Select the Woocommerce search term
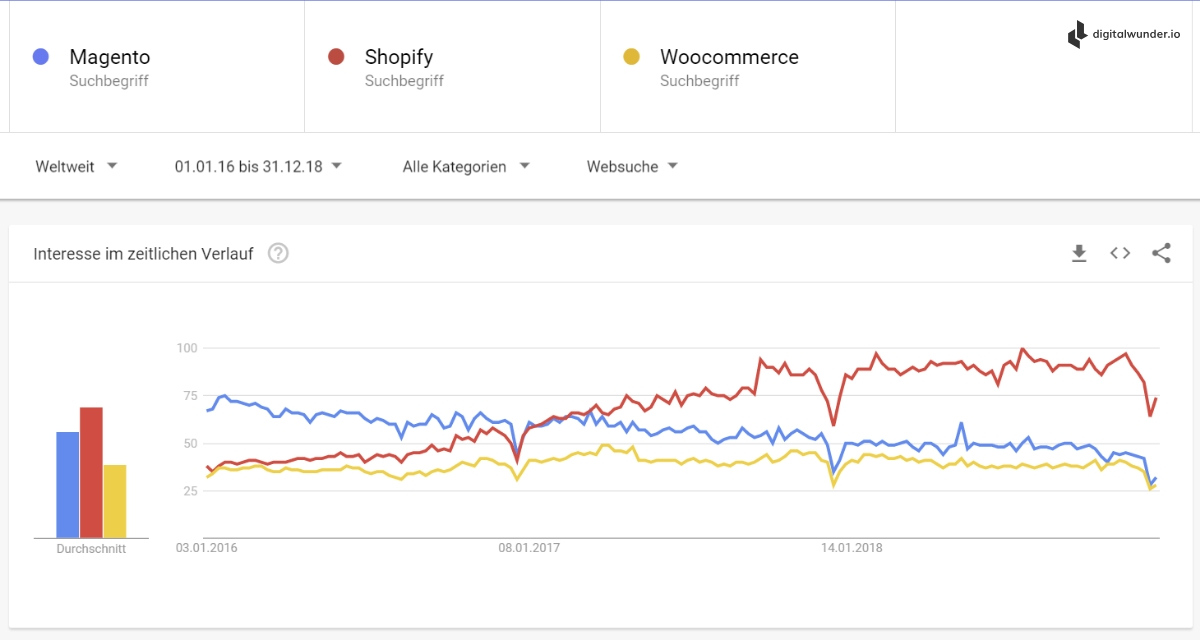 729,57
